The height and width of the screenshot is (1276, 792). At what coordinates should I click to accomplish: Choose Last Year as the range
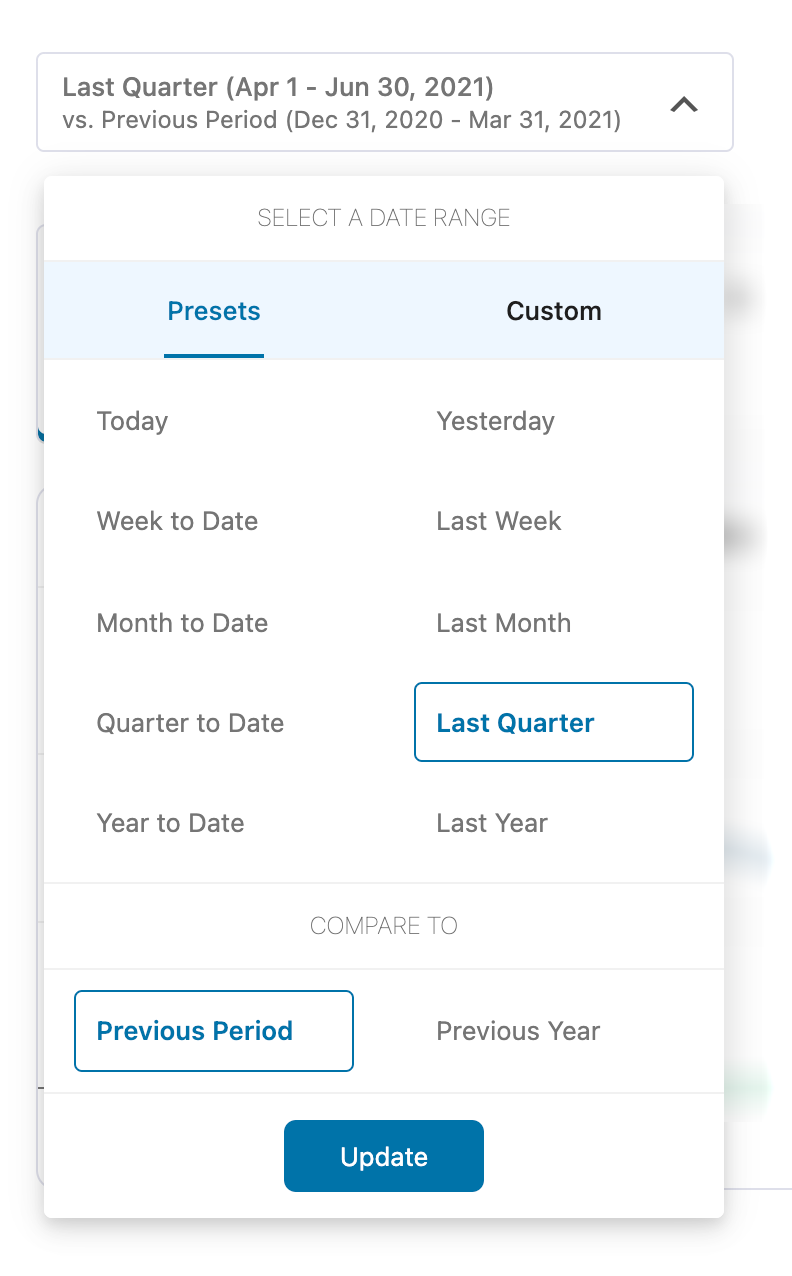(x=491, y=823)
